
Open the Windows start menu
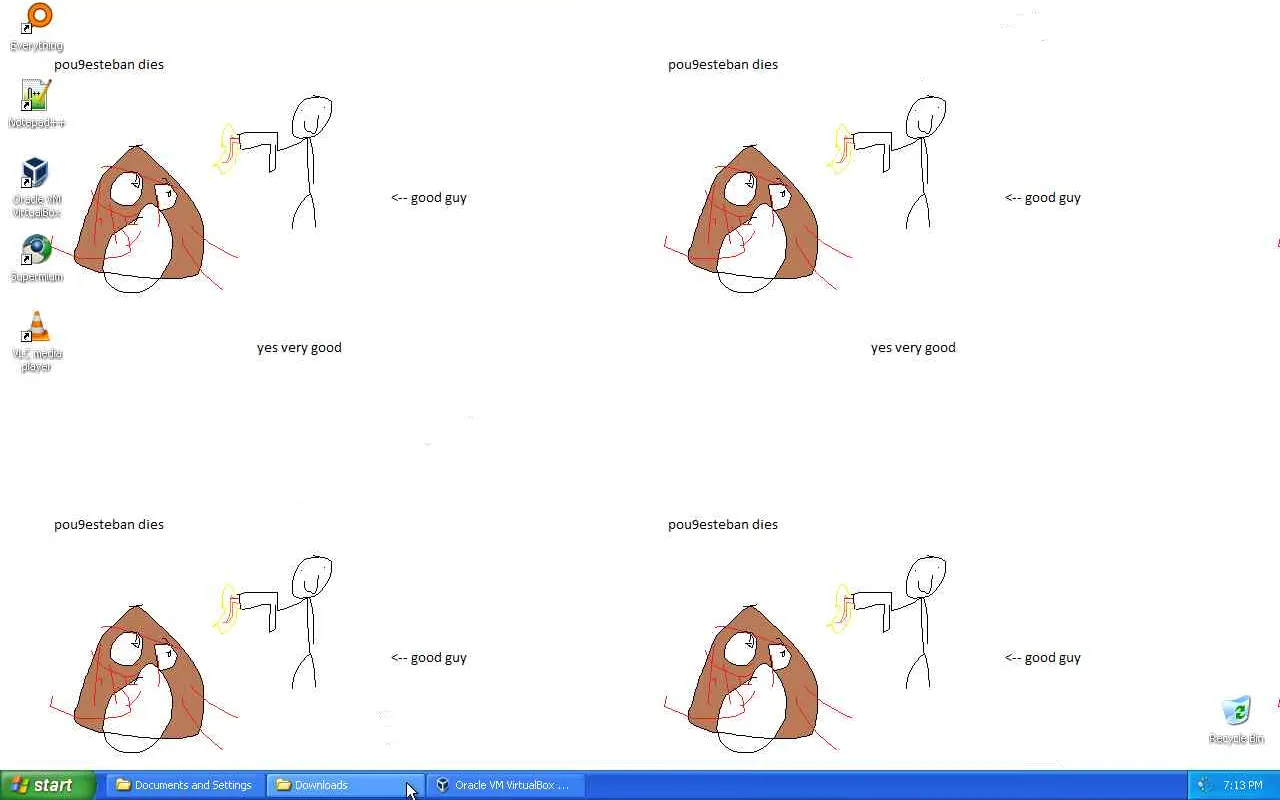point(48,785)
